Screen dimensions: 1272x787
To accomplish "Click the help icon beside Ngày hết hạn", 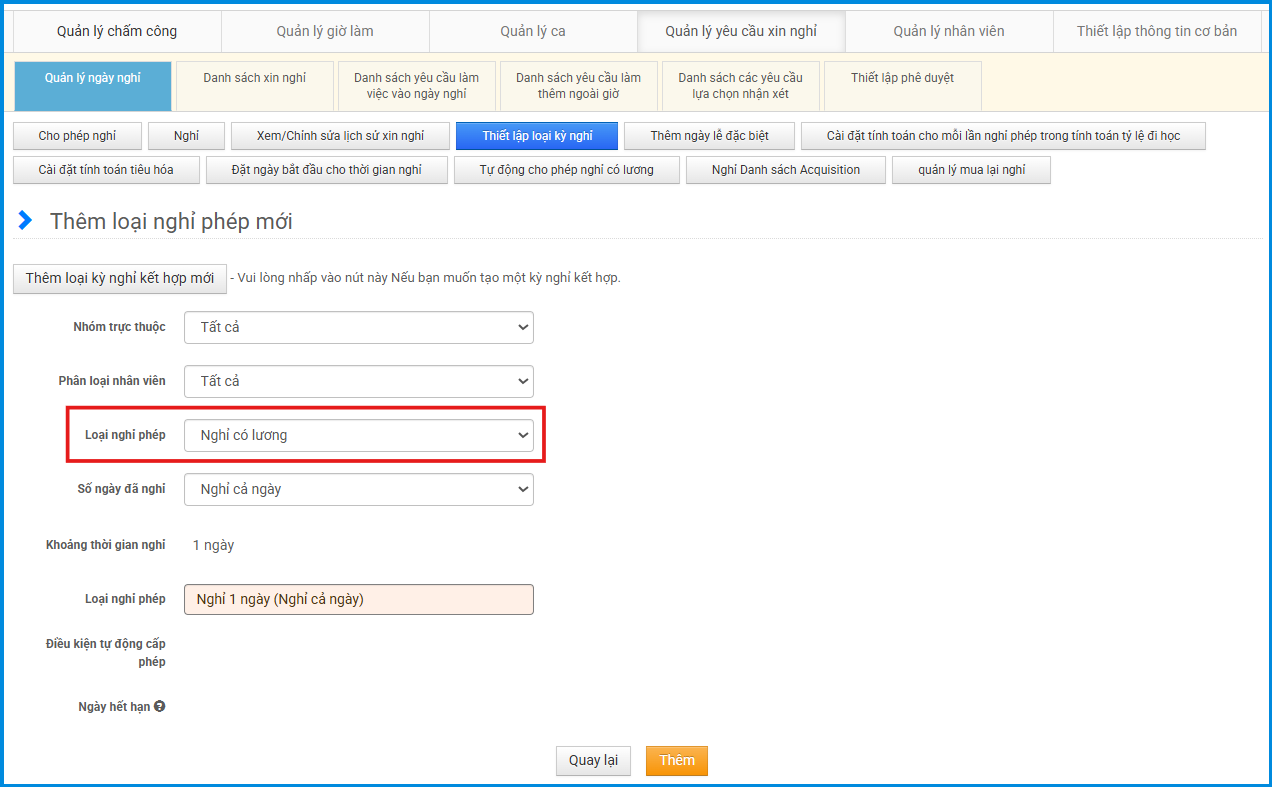I will 160,707.
